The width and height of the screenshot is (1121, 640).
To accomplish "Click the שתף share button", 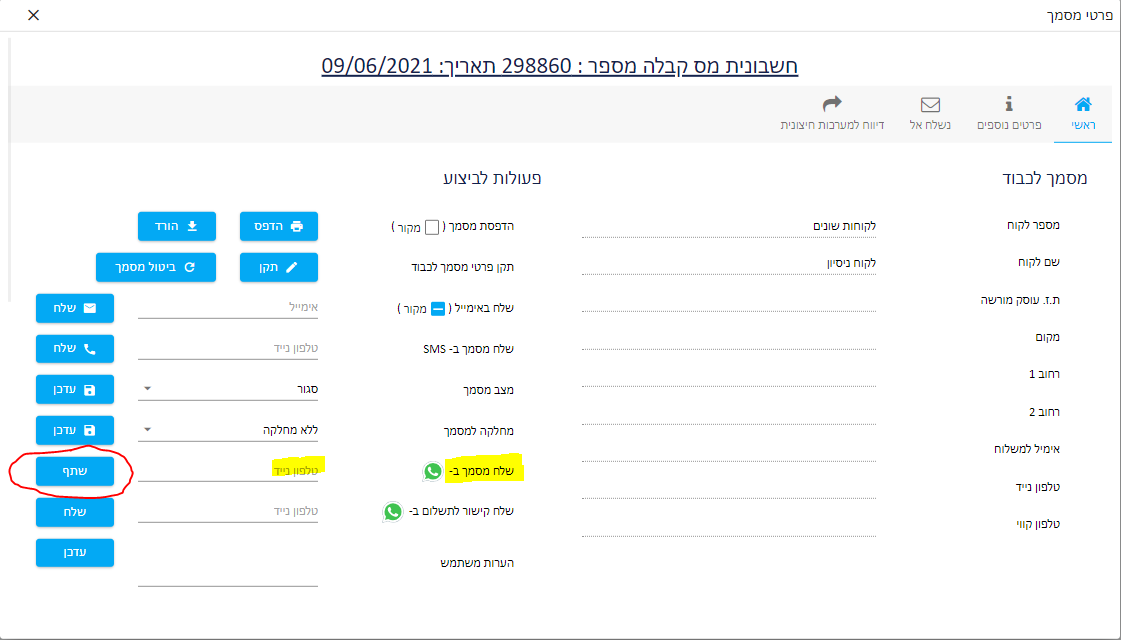I will [75, 471].
